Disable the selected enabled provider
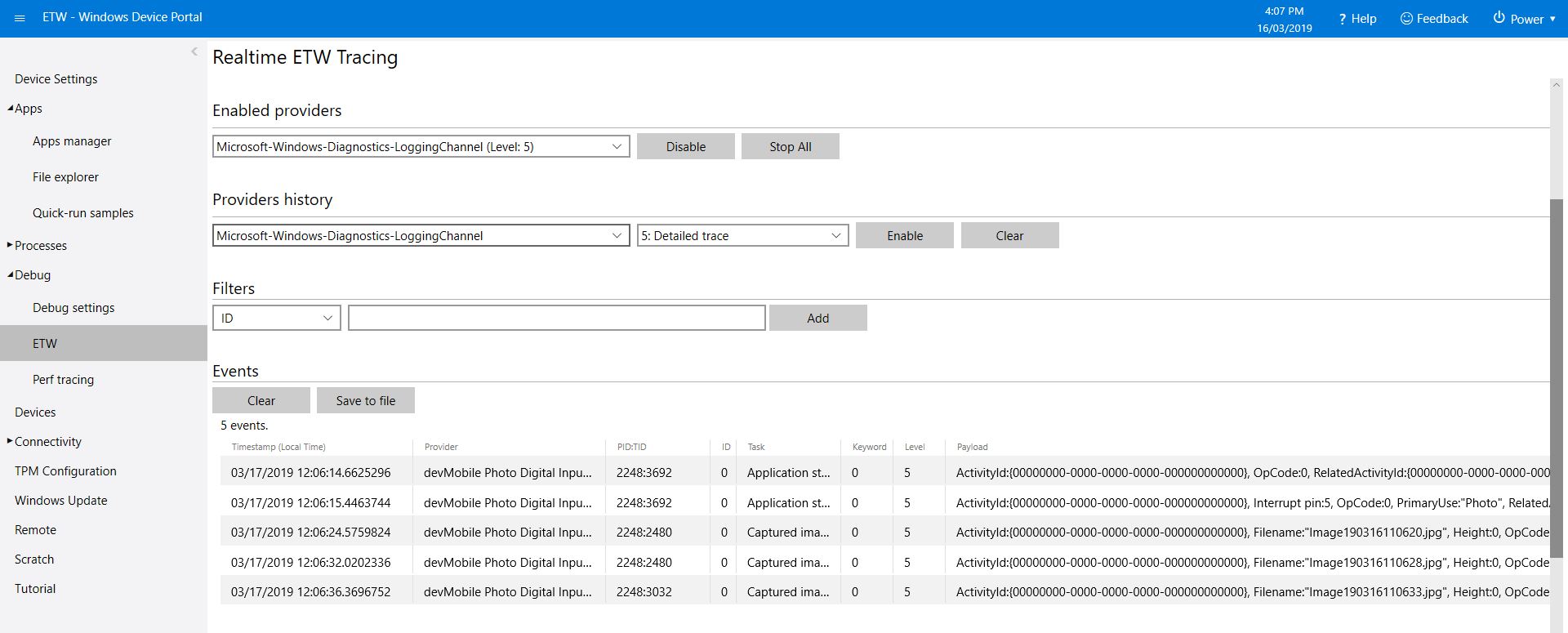1568x633 pixels. [685, 147]
